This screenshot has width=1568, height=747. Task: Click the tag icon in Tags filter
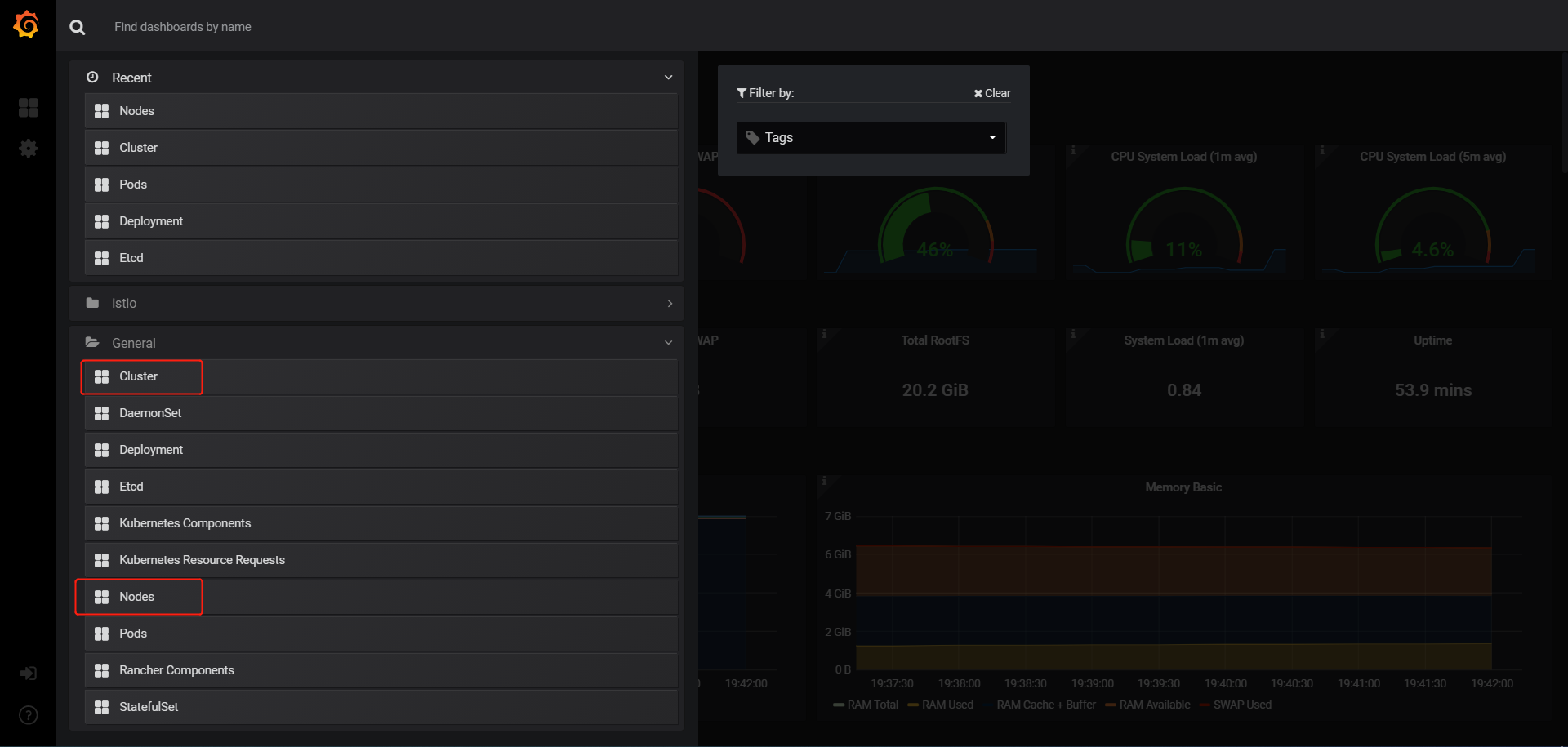753,137
